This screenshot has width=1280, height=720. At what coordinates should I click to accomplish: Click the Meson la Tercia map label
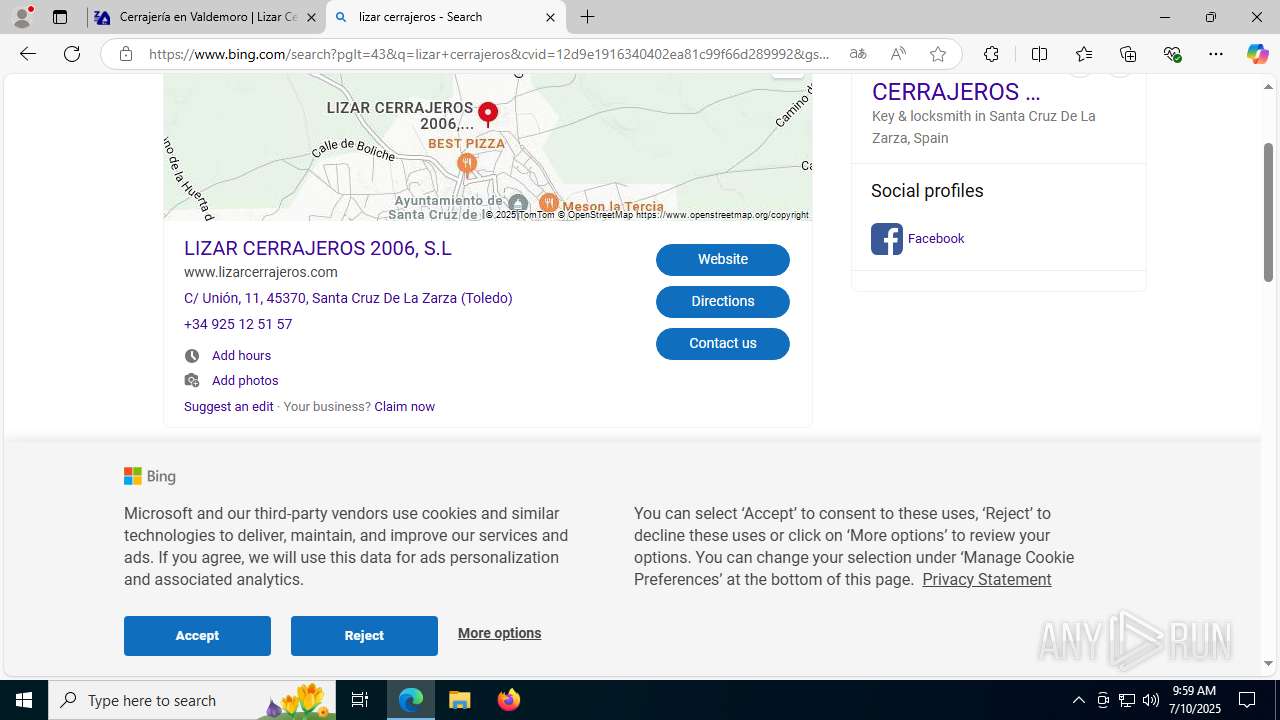pyautogui.click(x=613, y=207)
